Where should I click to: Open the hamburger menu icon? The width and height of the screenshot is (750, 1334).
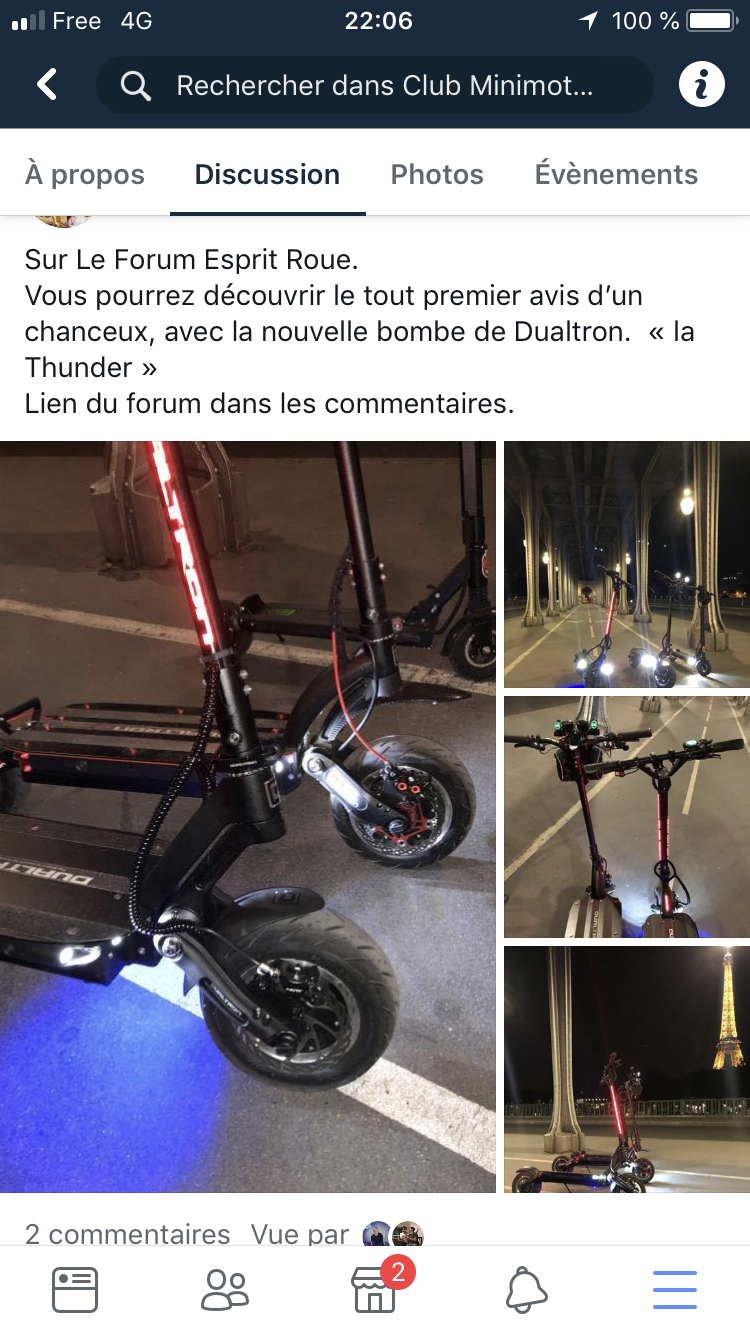675,1290
